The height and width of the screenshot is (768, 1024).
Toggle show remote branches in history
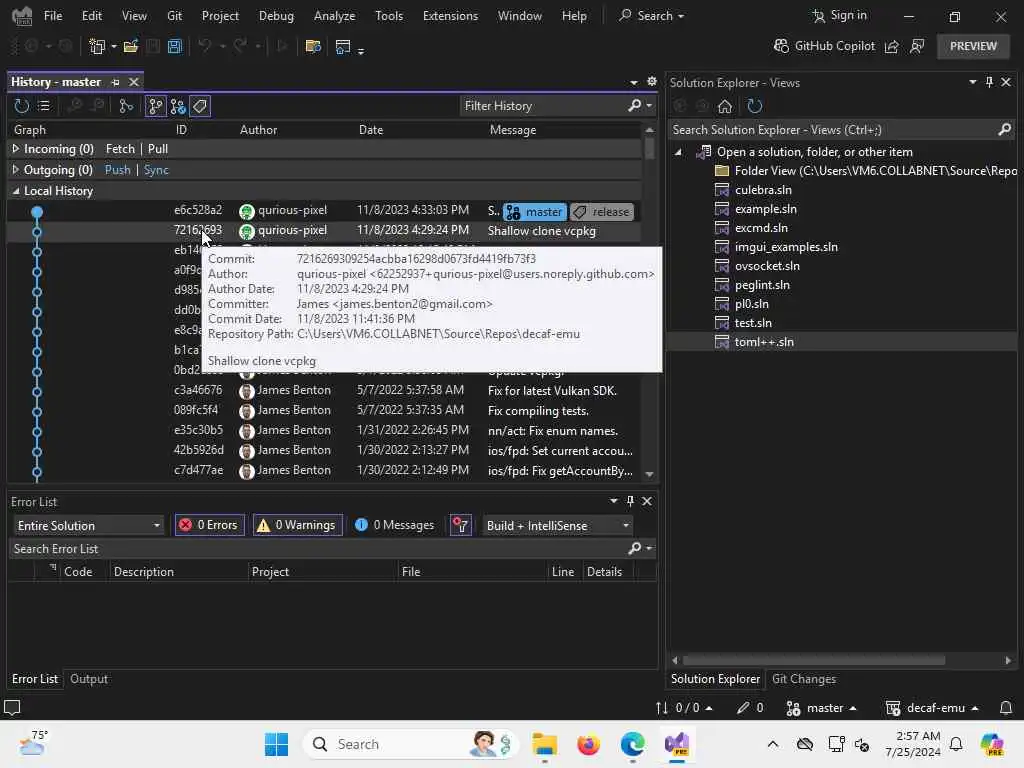pyautogui.click(x=178, y=106)
